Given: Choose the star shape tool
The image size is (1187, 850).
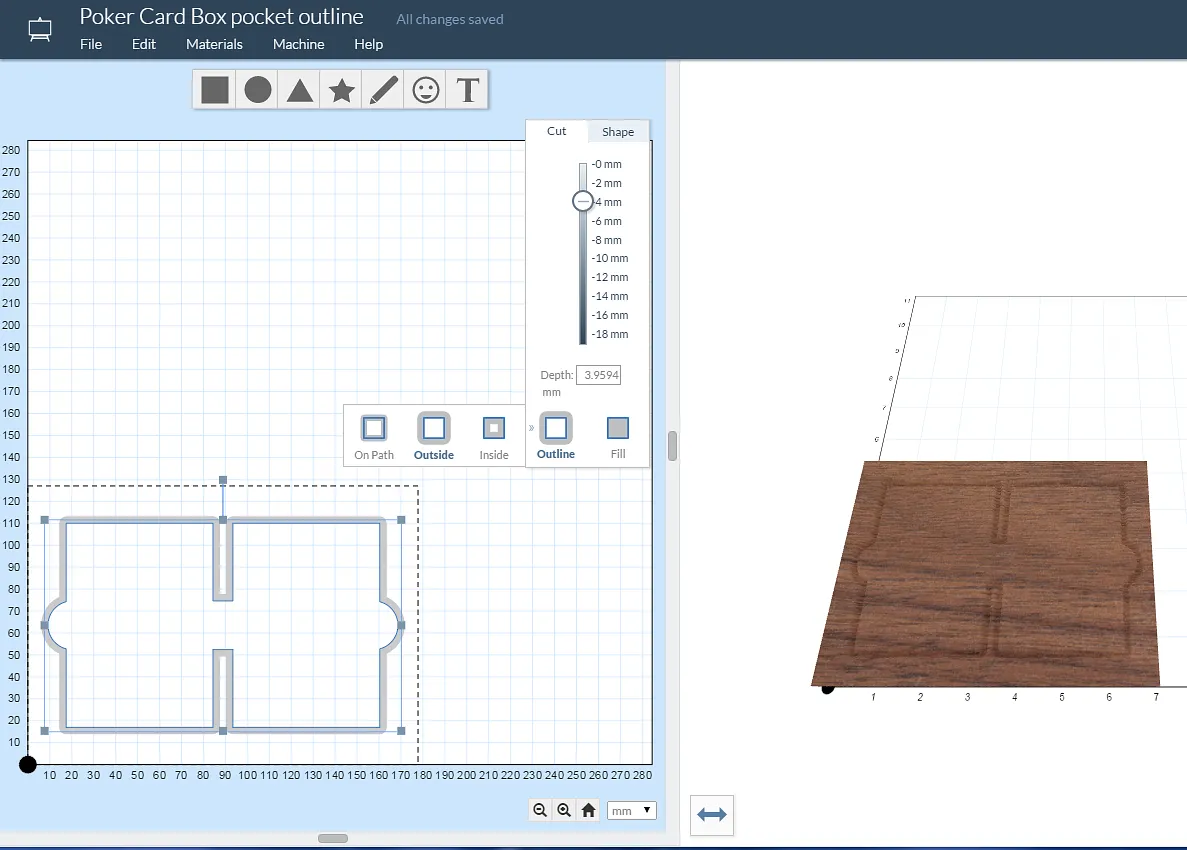Looking at the screenshot, I should coord(342,91).
